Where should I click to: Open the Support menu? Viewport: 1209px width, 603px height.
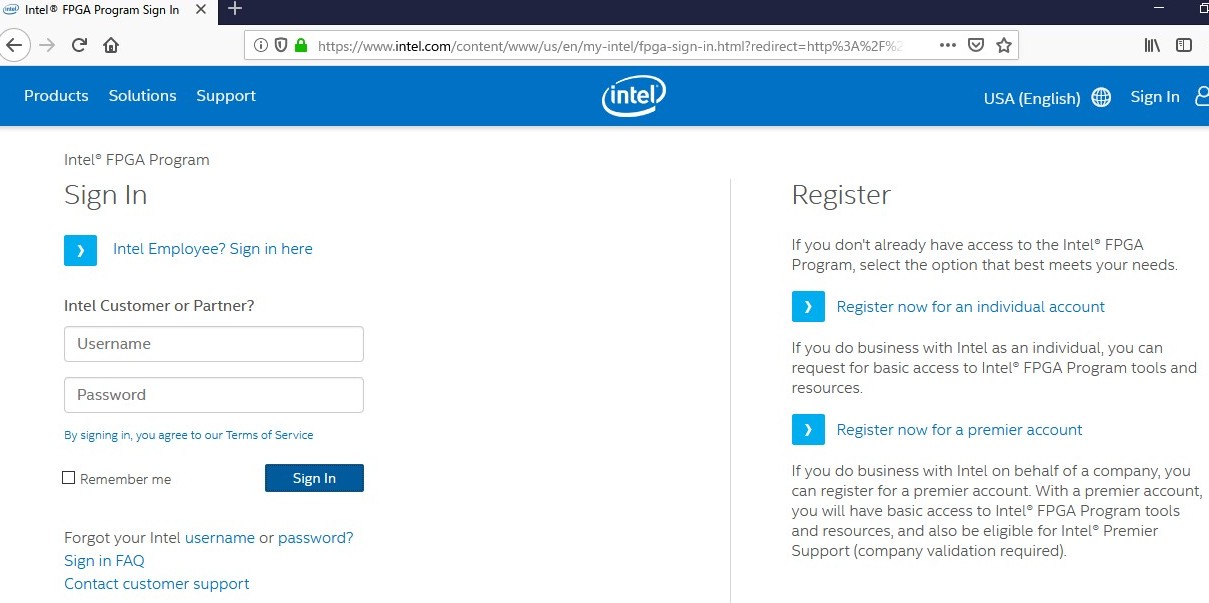(x=226, y=96)
